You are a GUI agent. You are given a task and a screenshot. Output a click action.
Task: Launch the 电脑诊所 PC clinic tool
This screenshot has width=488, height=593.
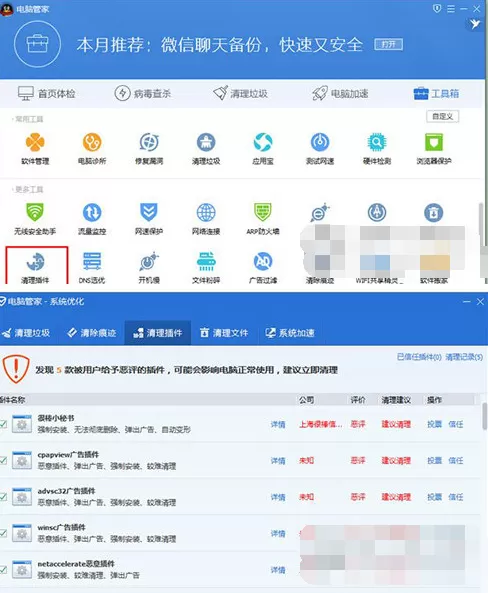[x=92, y=149]
